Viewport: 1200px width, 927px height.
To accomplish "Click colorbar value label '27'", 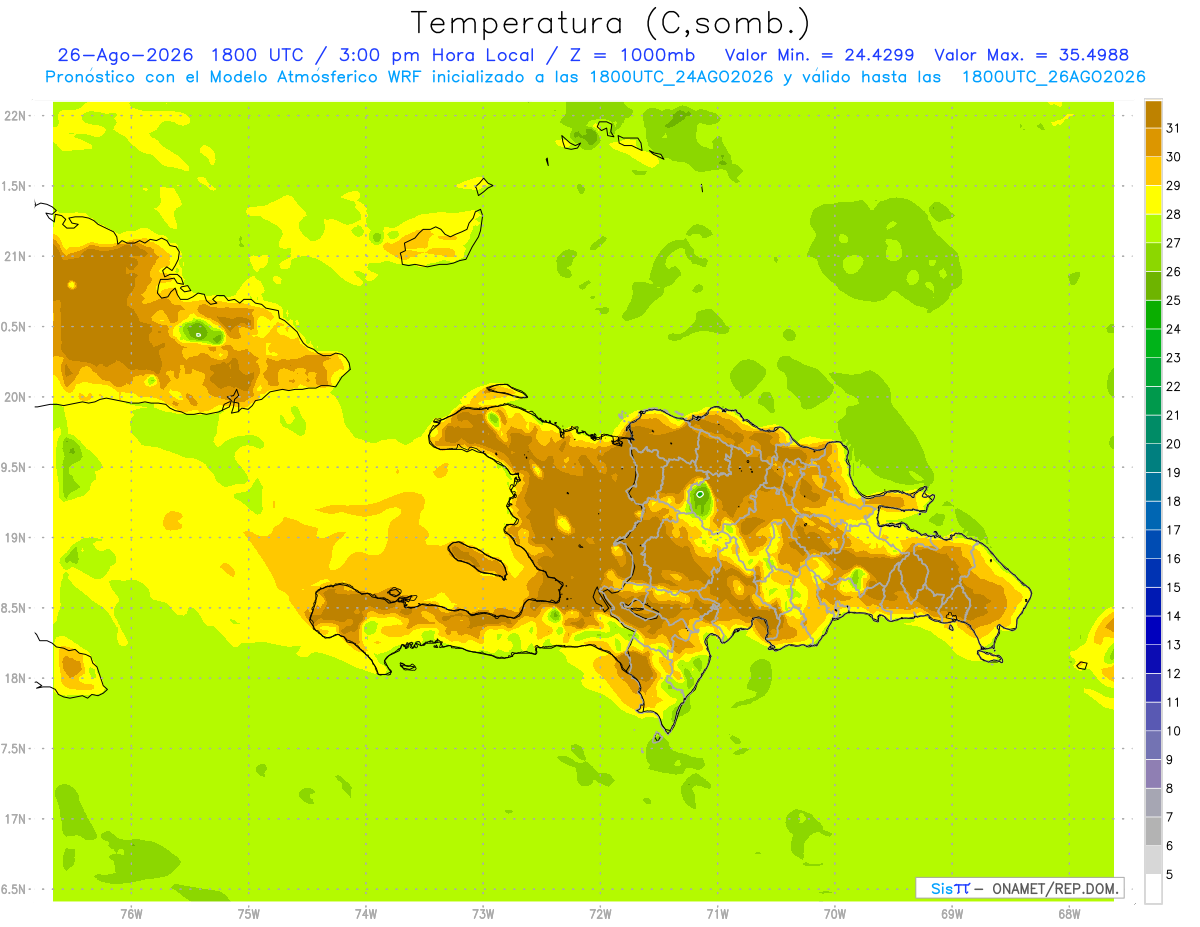I will (x=1174, y=243).
